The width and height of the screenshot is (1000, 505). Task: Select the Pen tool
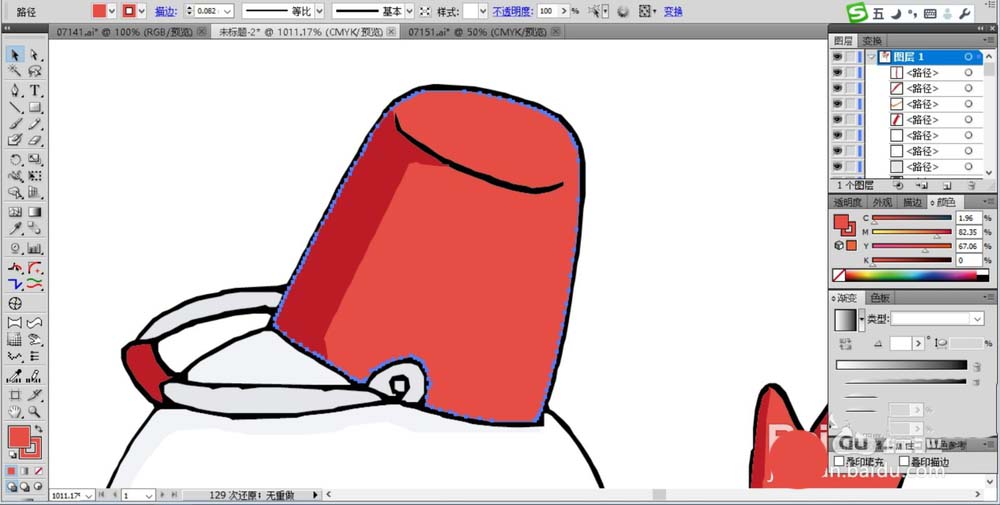pyautogui.click(x=15, y=90)
